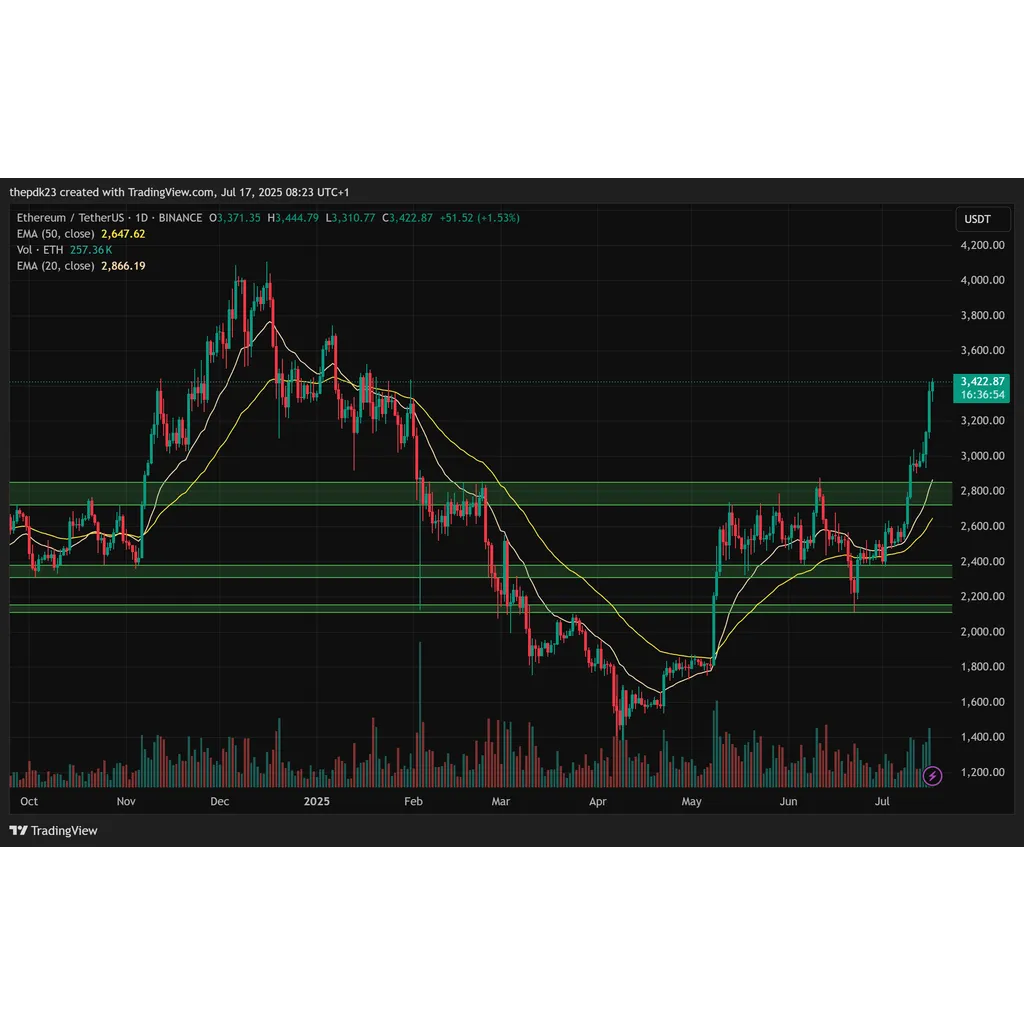Screen dimensions: 1024x1024
Task: Click the 1,800.00 price axis label
Action: point(982,667)
